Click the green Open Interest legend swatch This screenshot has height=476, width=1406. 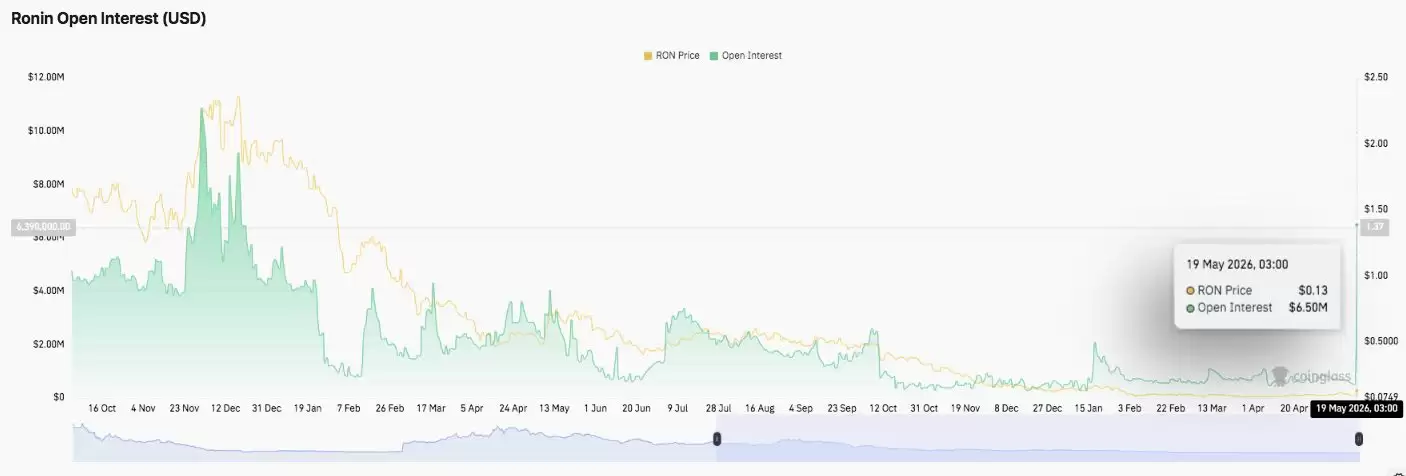(714, 56)
